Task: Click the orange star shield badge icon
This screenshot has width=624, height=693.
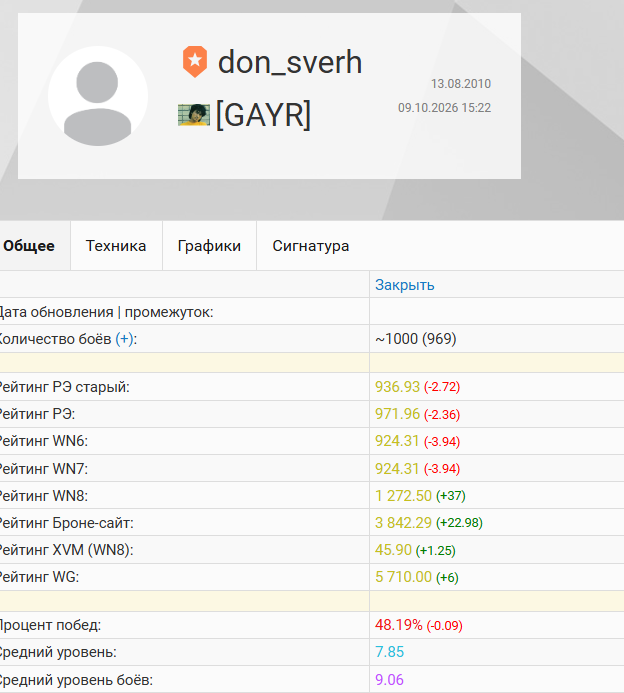Action: [195, 61]
